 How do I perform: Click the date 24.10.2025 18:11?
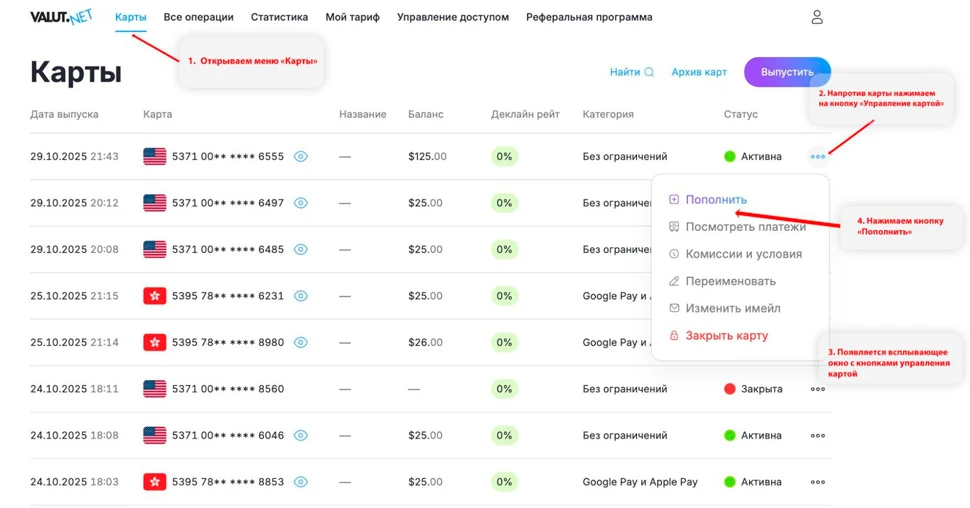coord(74,389)
